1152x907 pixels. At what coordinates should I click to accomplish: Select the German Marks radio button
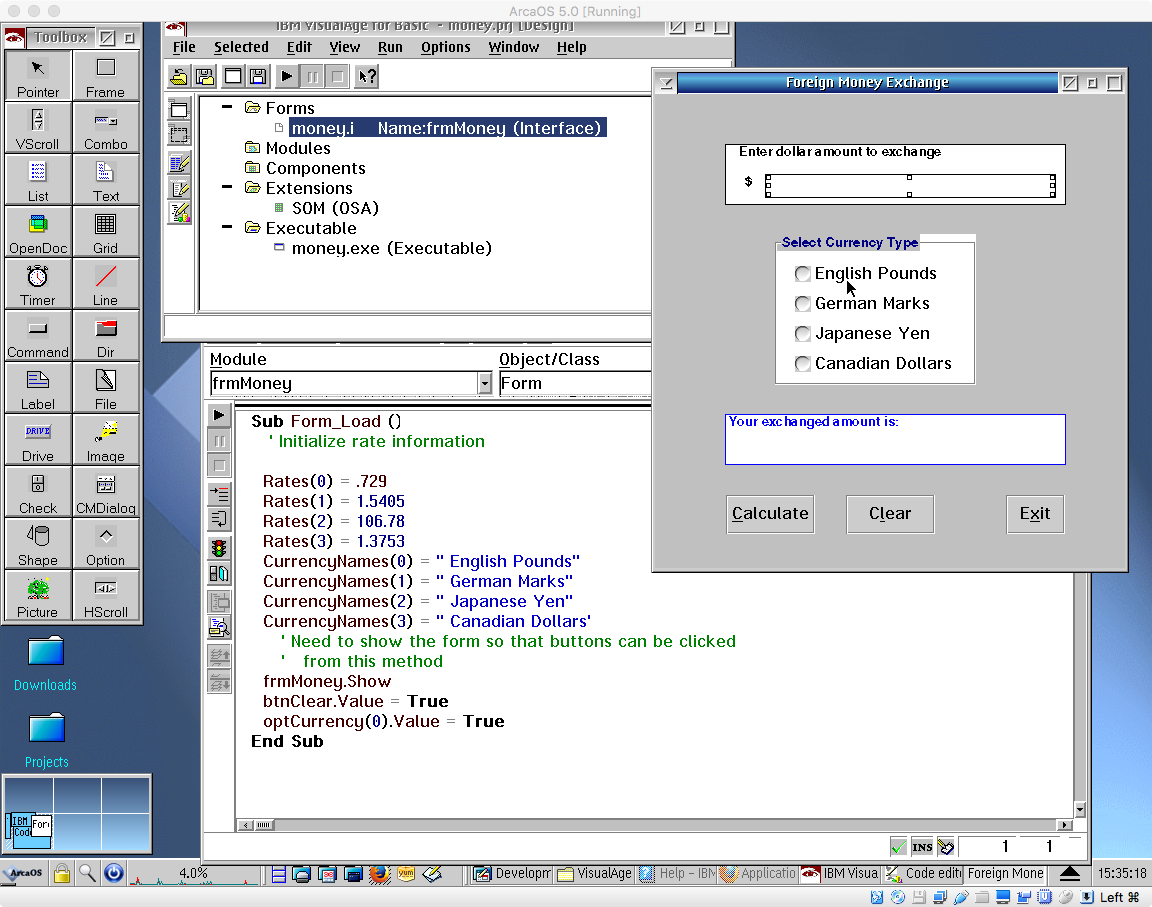coord(802,304)
